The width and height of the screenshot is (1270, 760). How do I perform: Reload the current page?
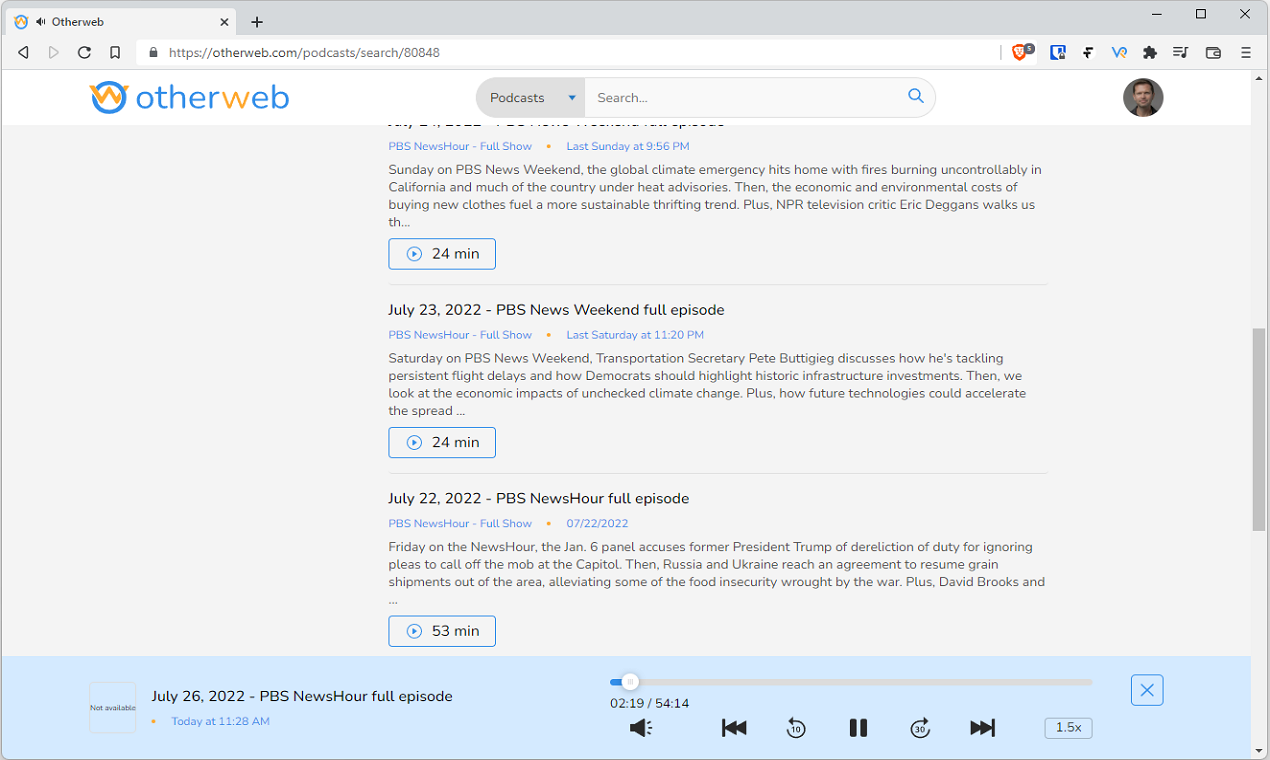[x=84, y=52]
